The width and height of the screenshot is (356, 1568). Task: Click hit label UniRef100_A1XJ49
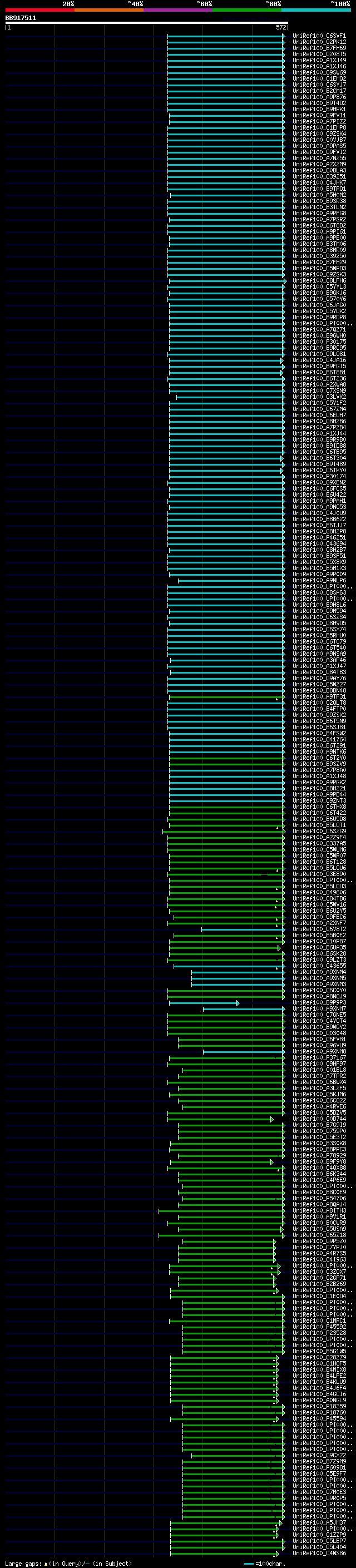pos(319,60)
